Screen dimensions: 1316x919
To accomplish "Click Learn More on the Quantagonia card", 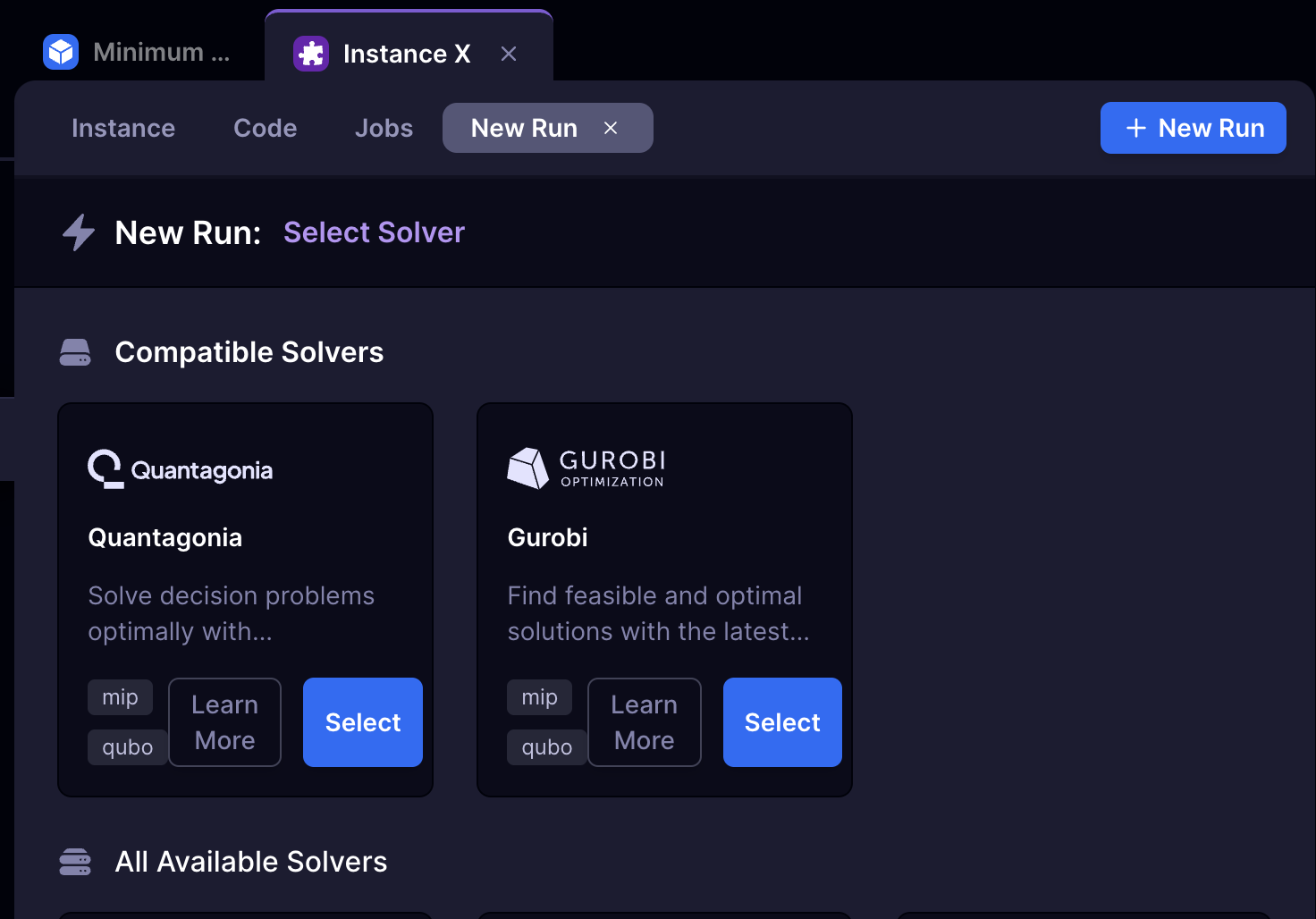I will [x=224, y=722].
